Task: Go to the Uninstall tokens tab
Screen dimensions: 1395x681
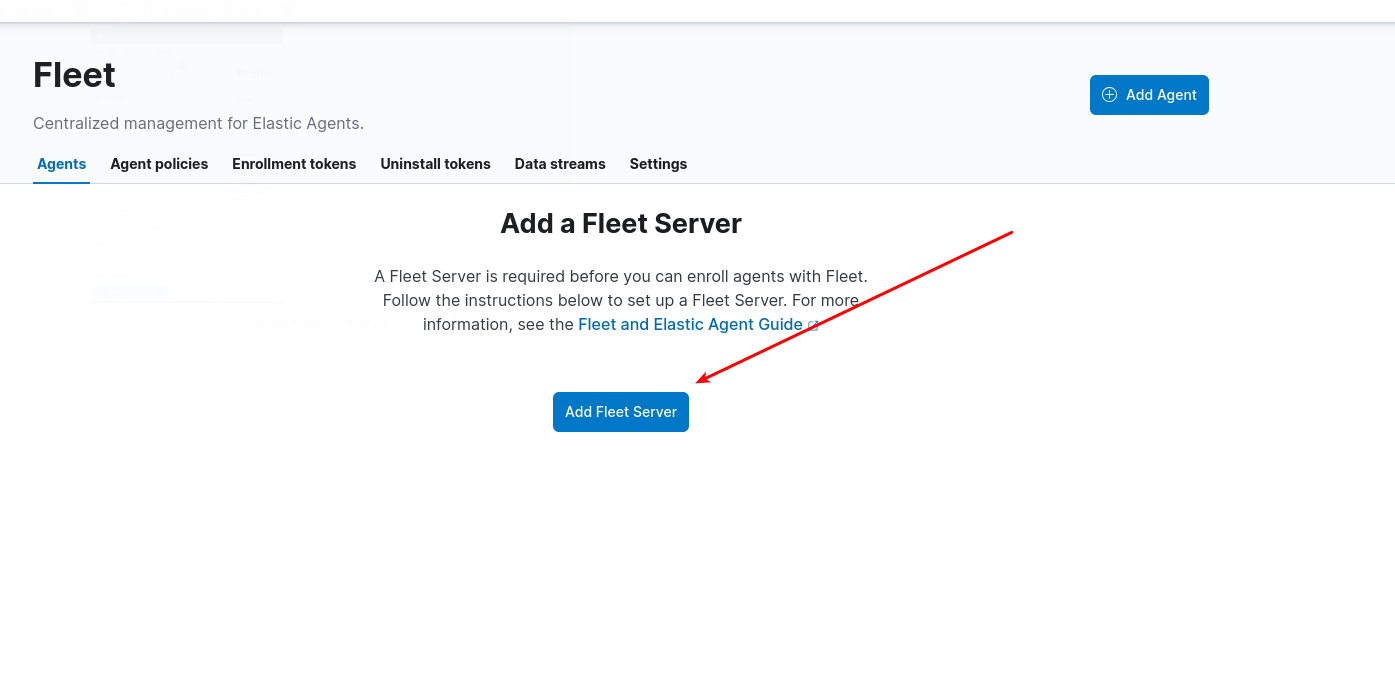Action: point(435,164)
